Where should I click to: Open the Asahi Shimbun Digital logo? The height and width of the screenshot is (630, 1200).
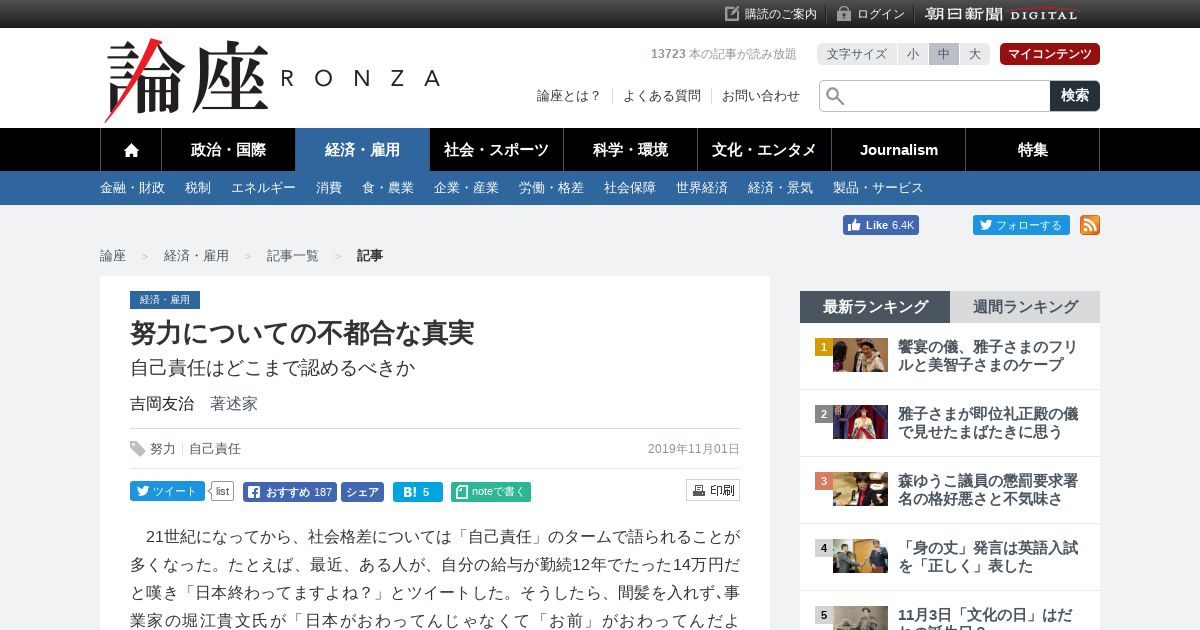click(x=1001, y=14)
